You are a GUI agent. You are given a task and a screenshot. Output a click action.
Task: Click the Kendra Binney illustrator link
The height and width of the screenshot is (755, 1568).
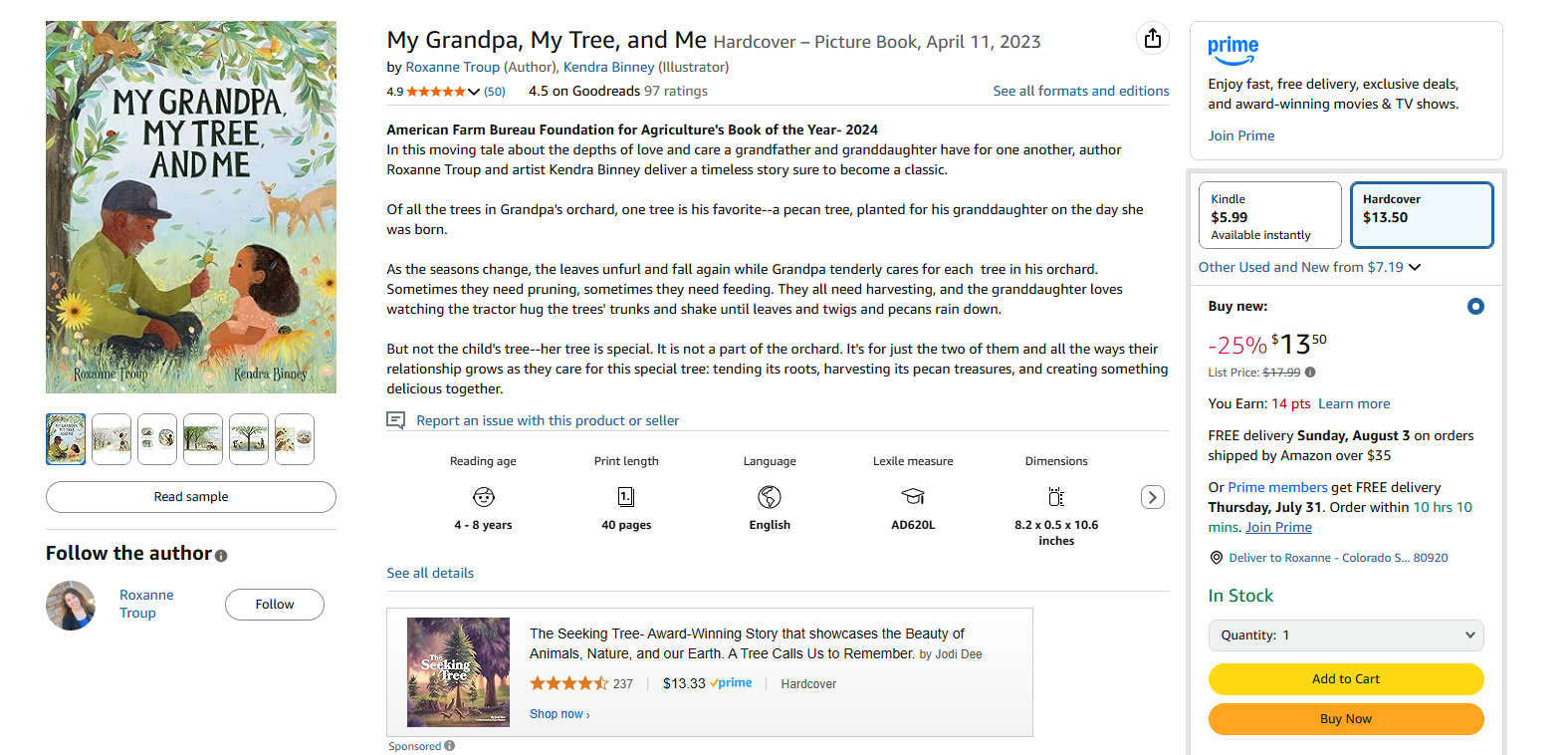click(608, 67)
